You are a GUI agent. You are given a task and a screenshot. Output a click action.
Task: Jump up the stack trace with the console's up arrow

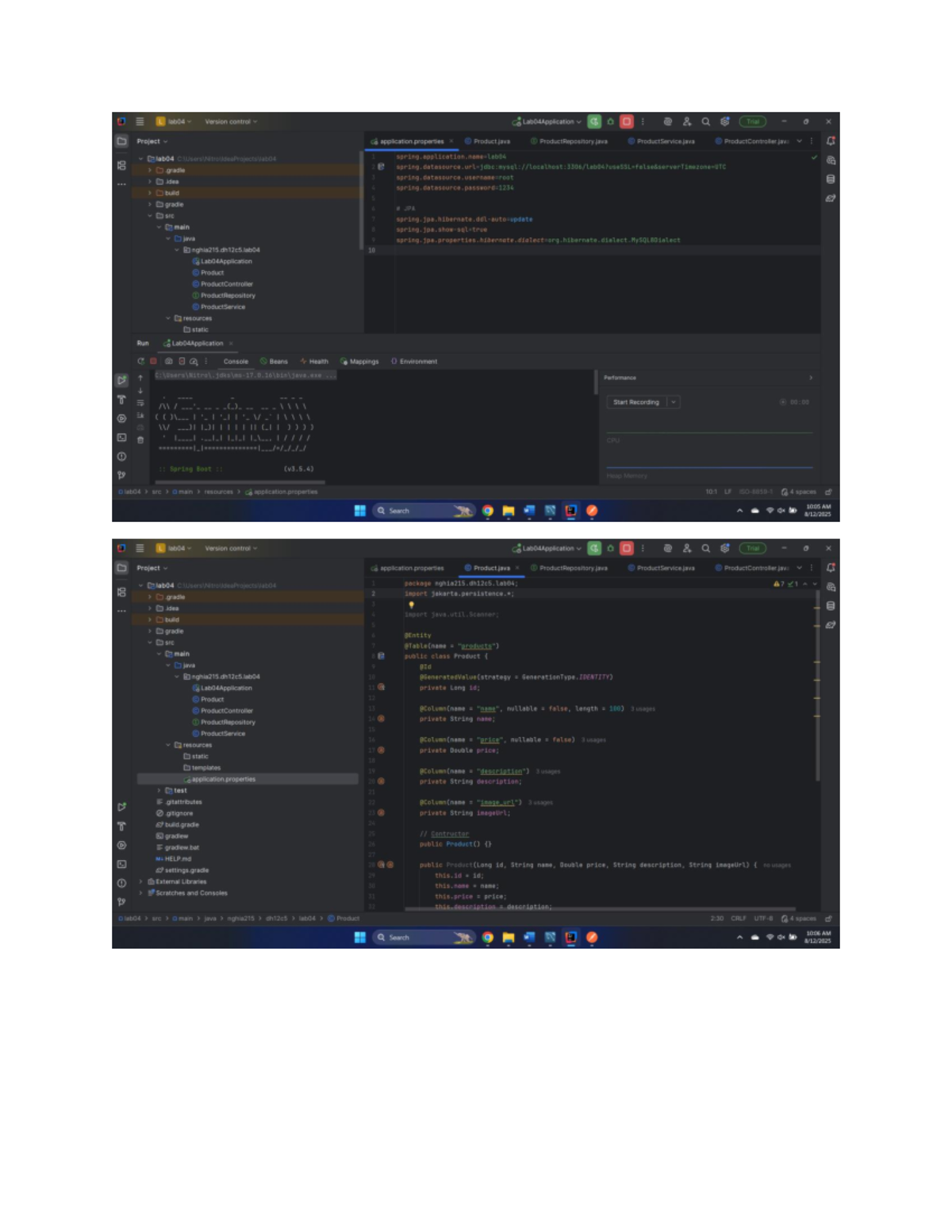pos(140,378)
